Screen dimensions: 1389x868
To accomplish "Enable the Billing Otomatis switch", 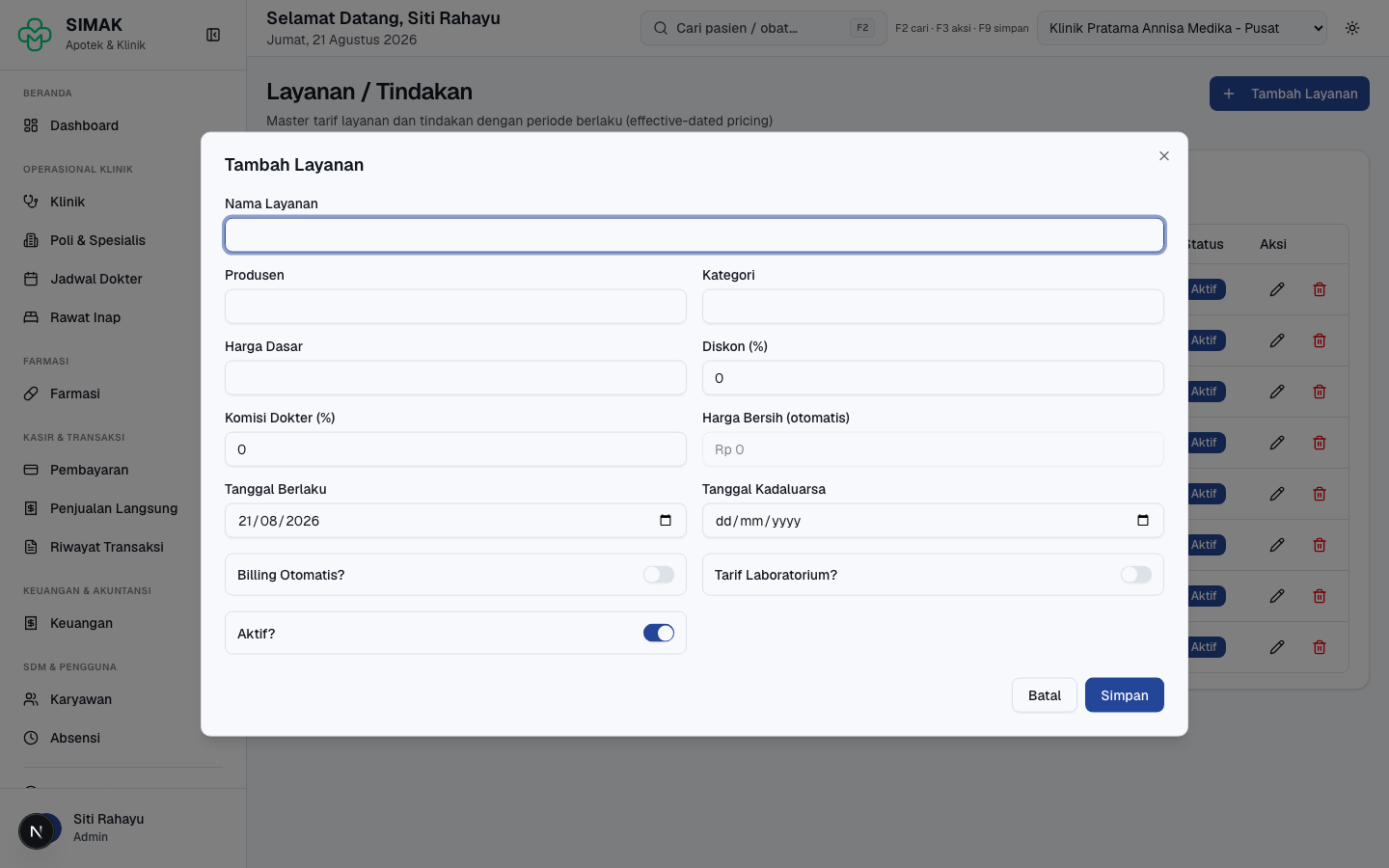I will [x=659, y=575].
